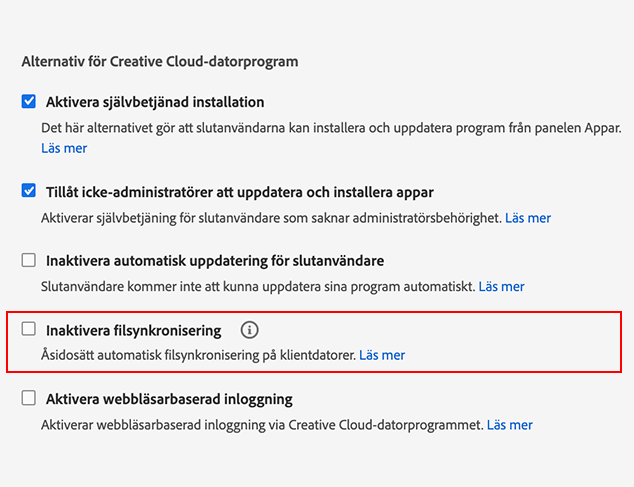The width and height of the screenshot is (634, 487).
Task: Follow Läs mer link for automatisk uppdatering
Action: (x=501, y=286)
